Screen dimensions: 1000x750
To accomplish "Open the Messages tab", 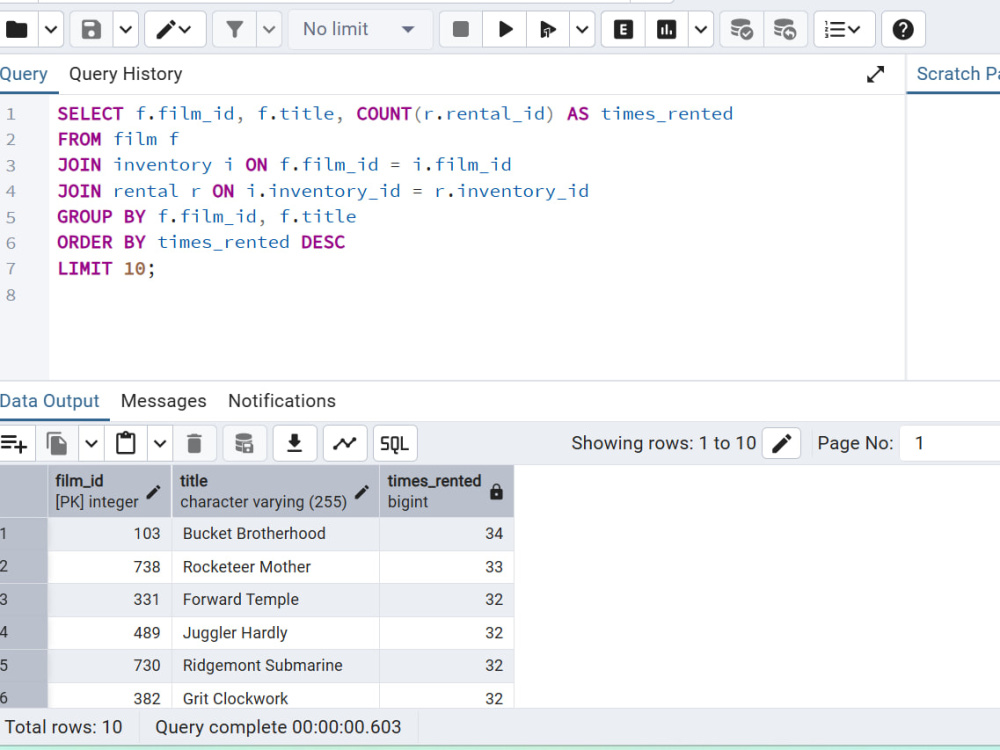I will (x=164, y=401).
